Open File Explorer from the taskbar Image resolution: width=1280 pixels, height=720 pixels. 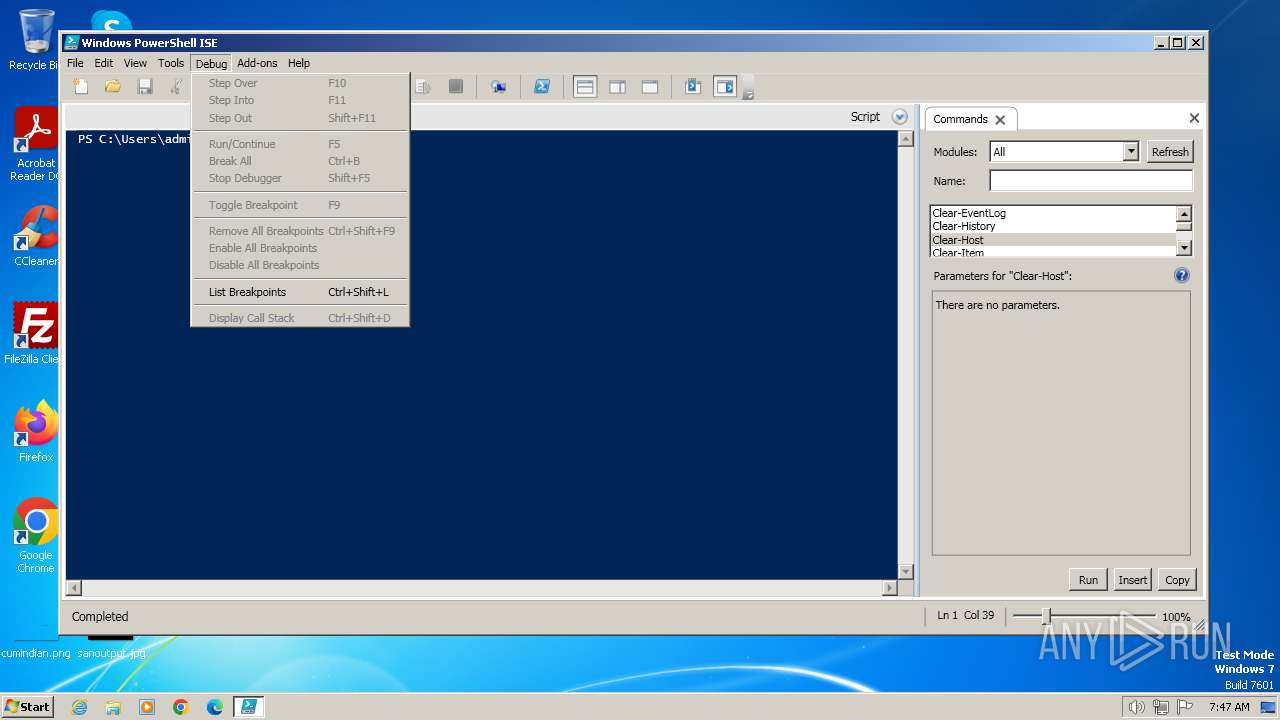[113, 707]
